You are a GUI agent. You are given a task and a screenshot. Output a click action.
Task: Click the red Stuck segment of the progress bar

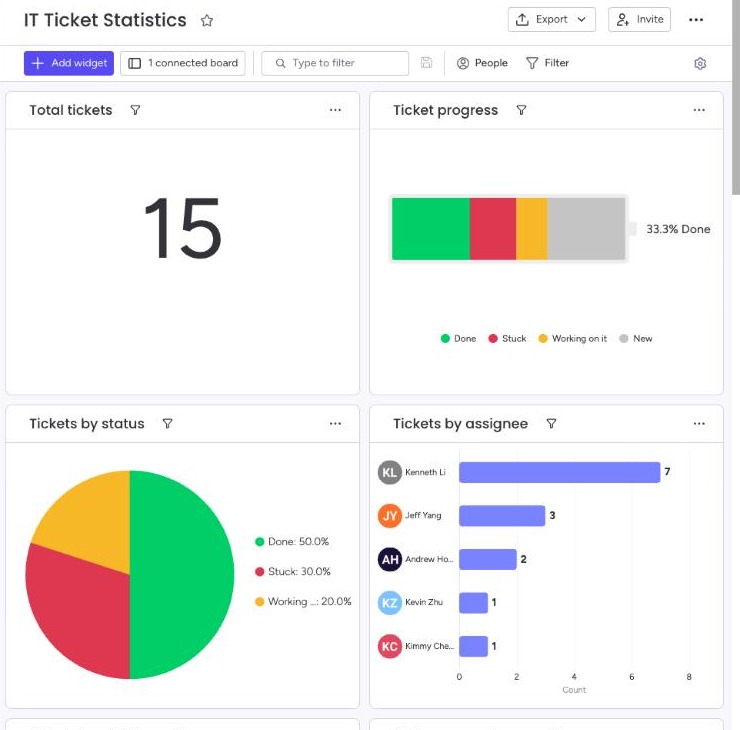click(493, 229)
